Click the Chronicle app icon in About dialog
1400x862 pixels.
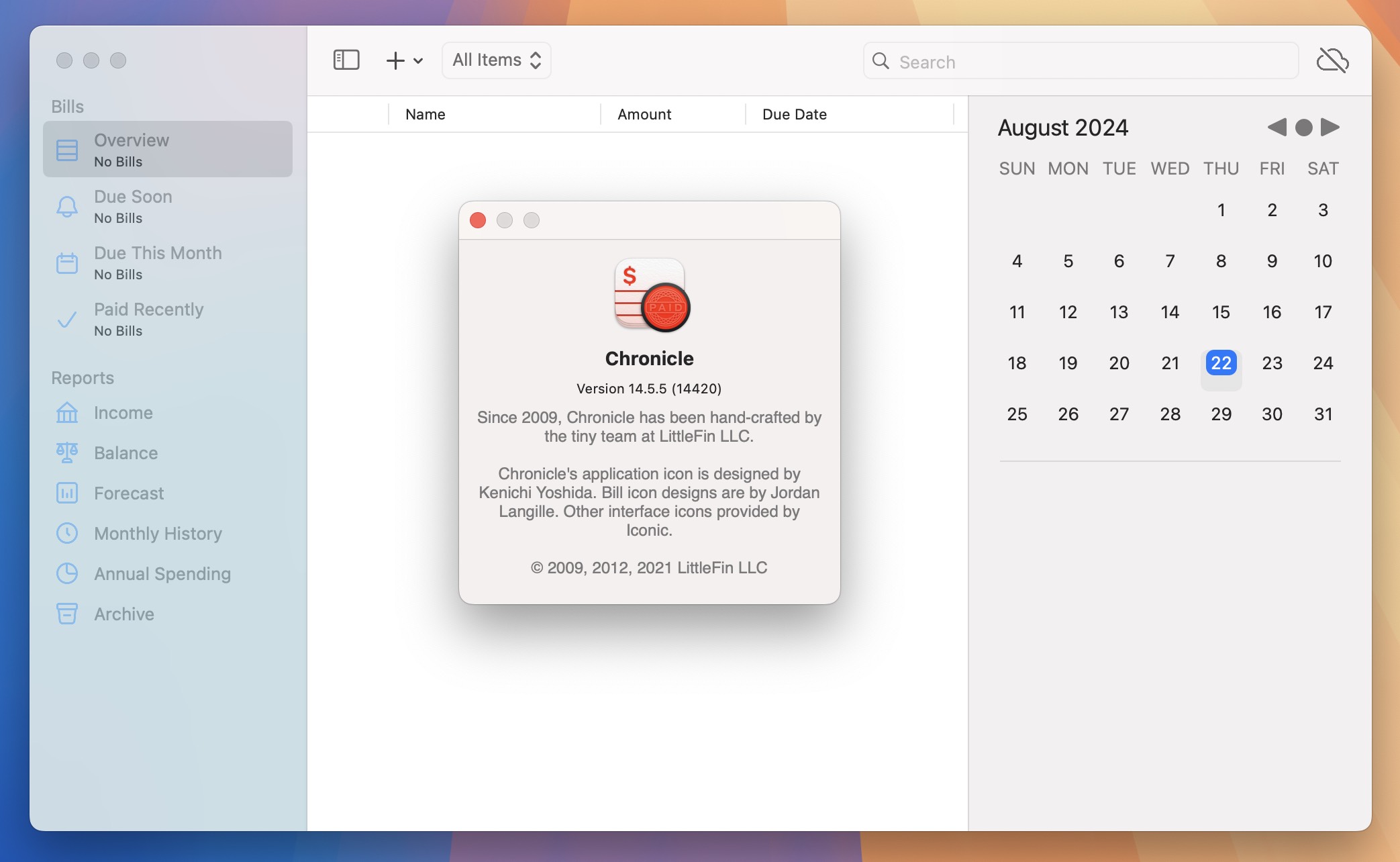(x=652, y=295)
